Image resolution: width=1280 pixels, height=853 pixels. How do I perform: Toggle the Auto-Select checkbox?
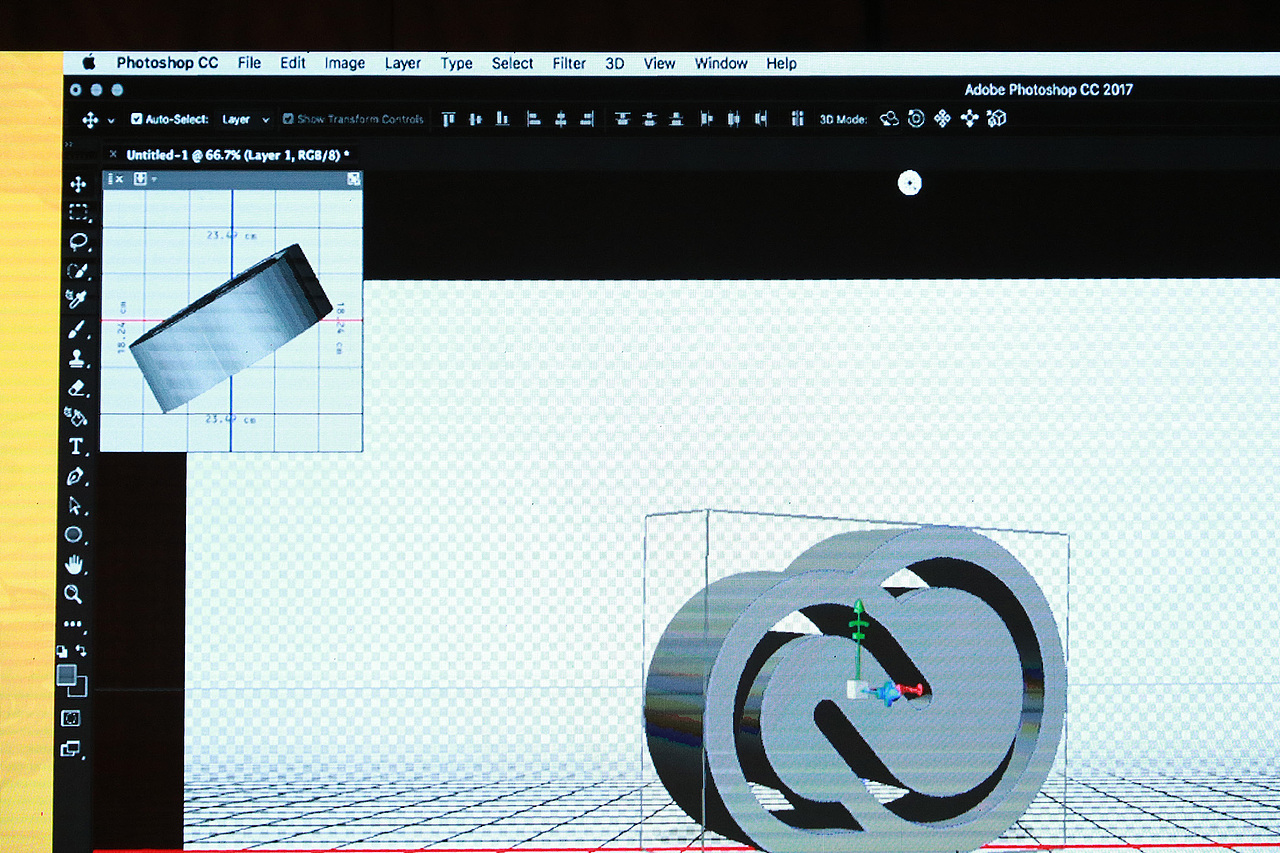click(x=138, y=118)
